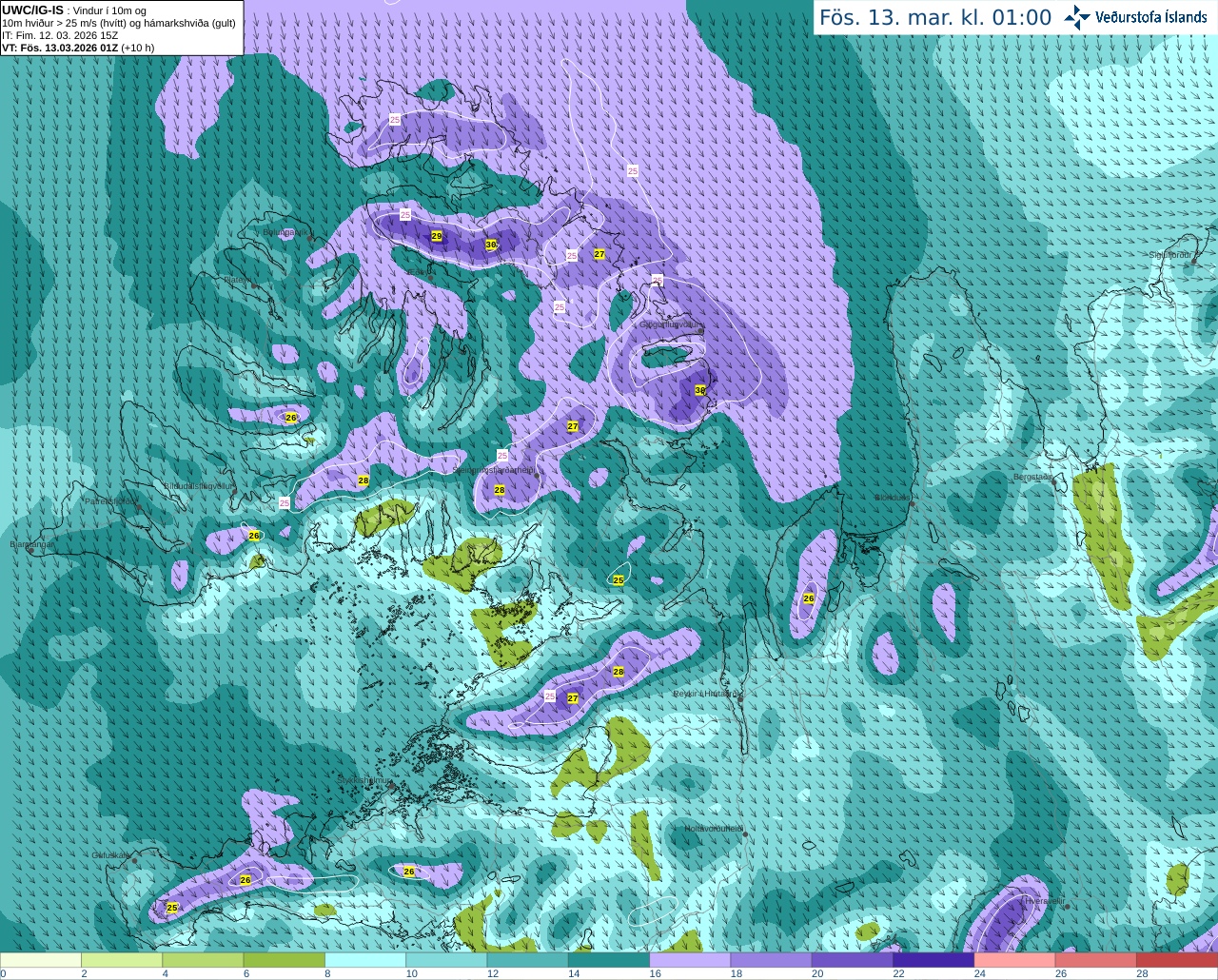
Task: Click the UWC/IG-IS model title
Action: click(x=33, y=10)
